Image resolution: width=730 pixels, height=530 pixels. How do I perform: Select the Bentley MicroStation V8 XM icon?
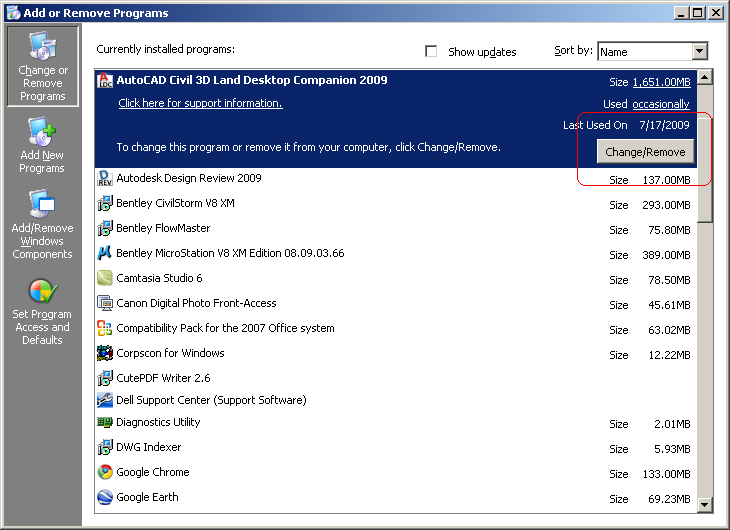105,254
